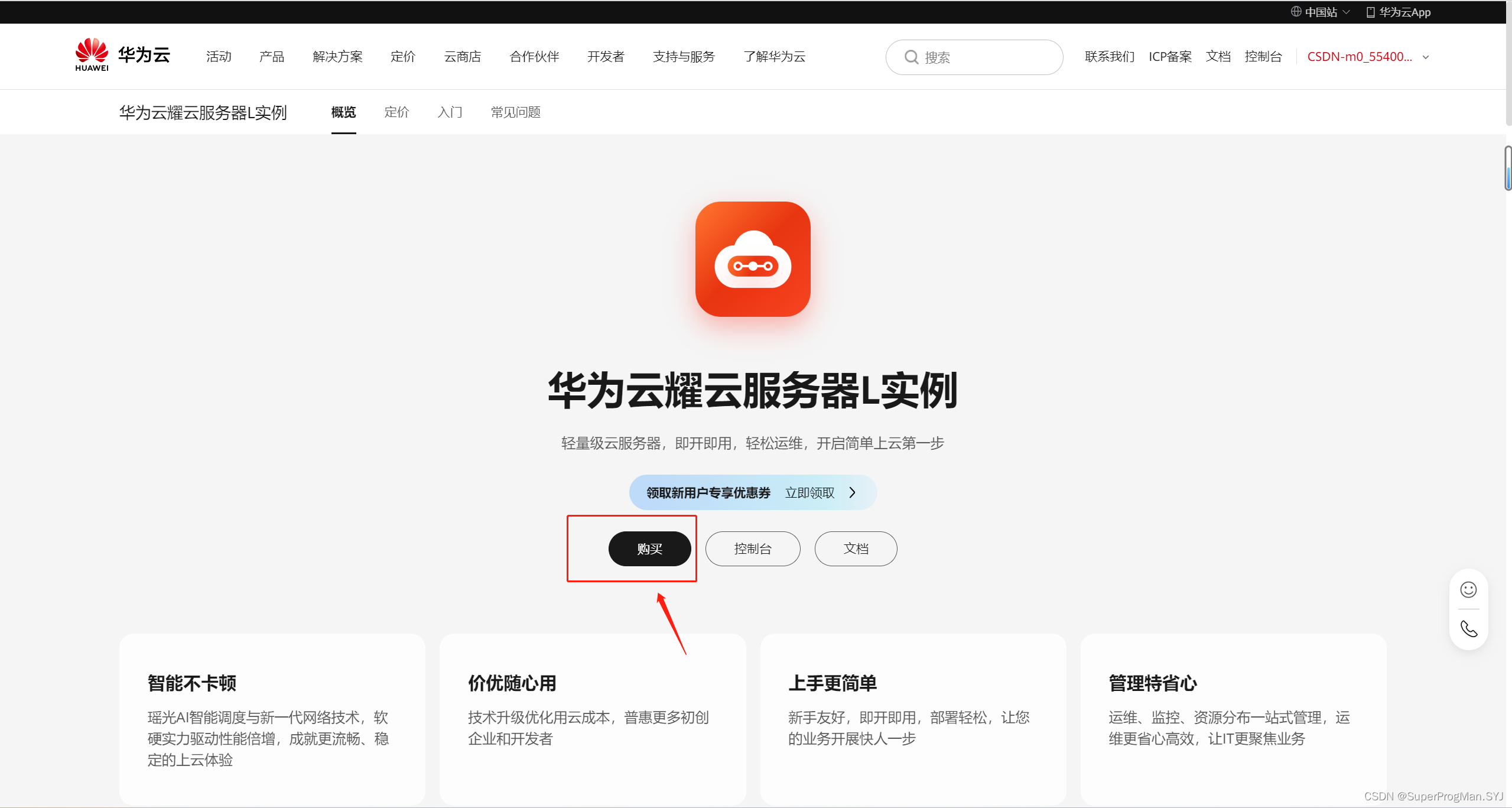This screenshot has height=808, width=1512.
Task: Switch to the 常见问题 tab
Action: click(x=515, y=112)
